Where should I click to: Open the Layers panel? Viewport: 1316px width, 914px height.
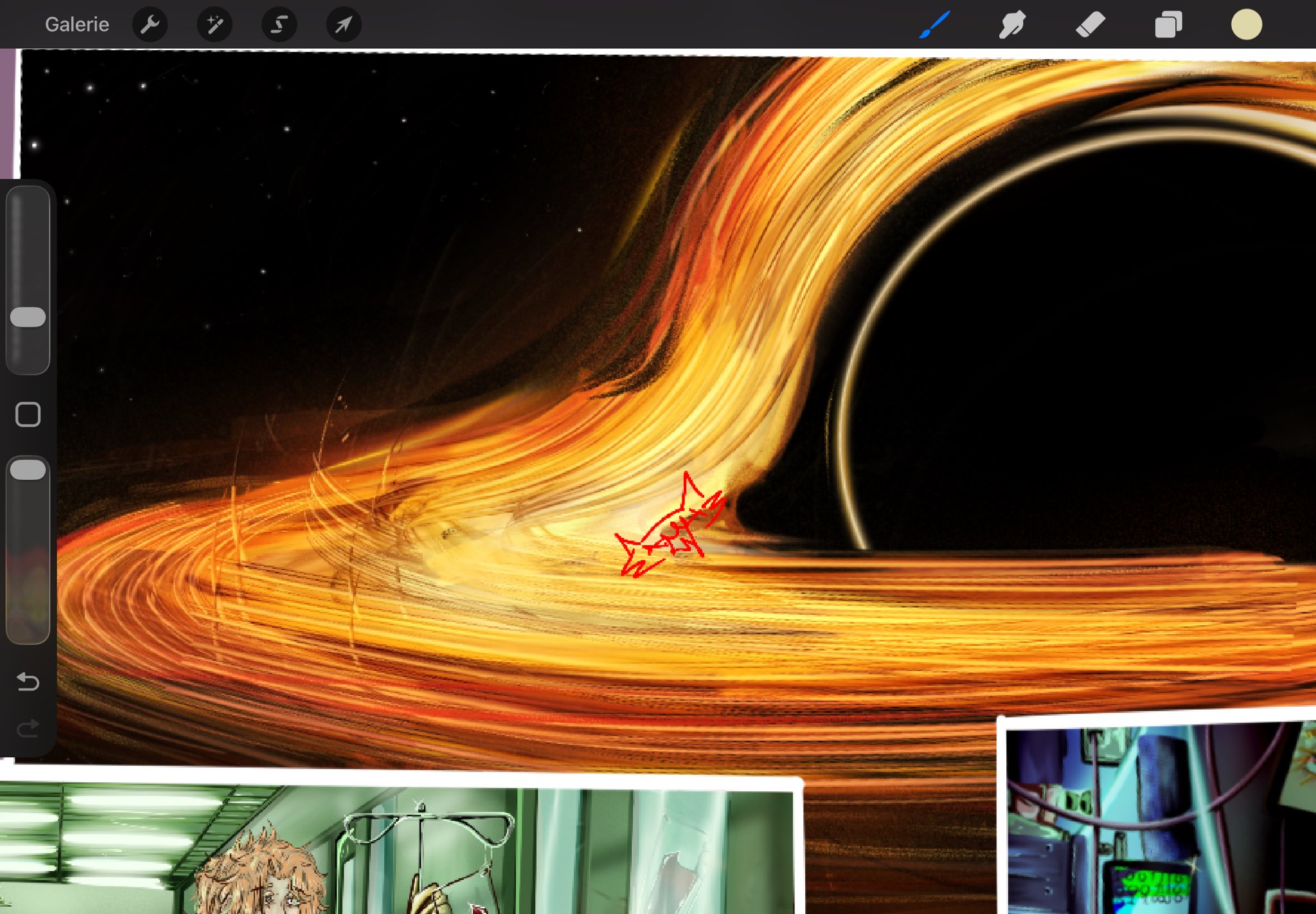(1168, 24)
